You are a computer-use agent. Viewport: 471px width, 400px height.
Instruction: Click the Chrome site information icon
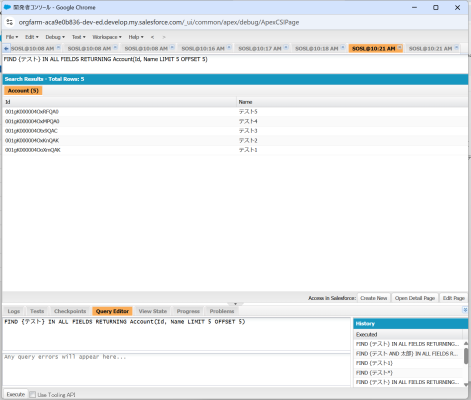[10, 22]
